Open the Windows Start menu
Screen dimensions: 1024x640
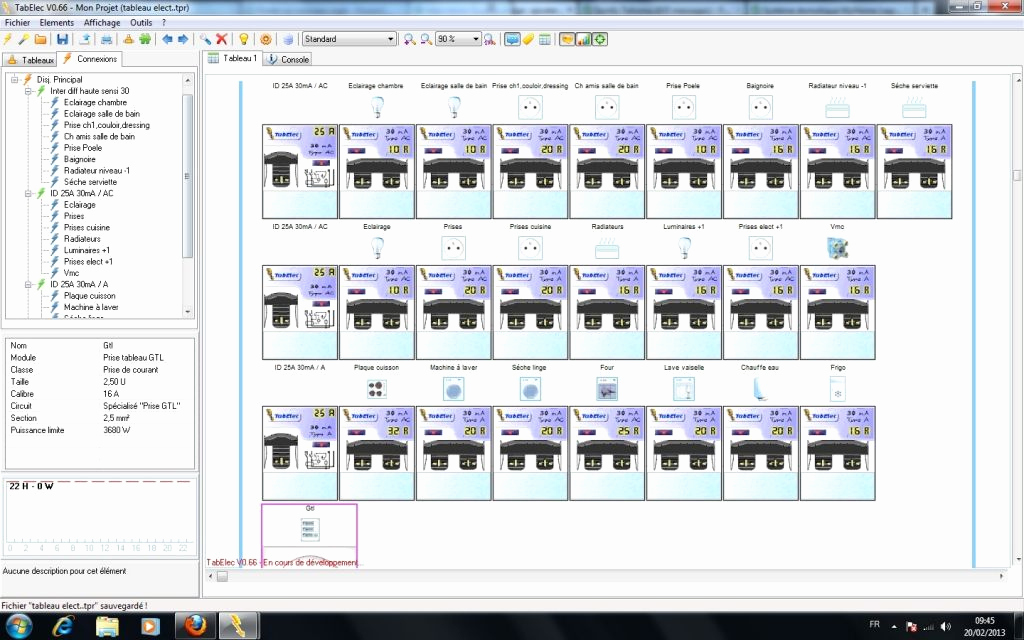click(x=17, y=626)
